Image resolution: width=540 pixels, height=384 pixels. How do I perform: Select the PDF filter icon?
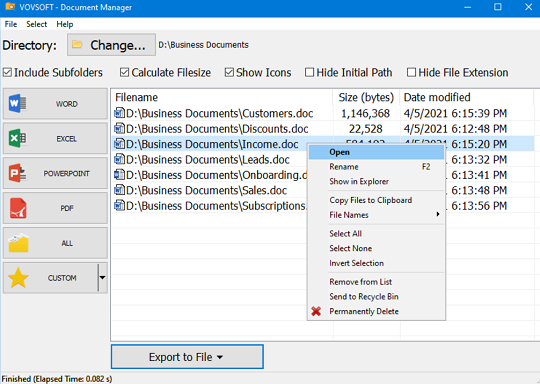click(18, 208)
